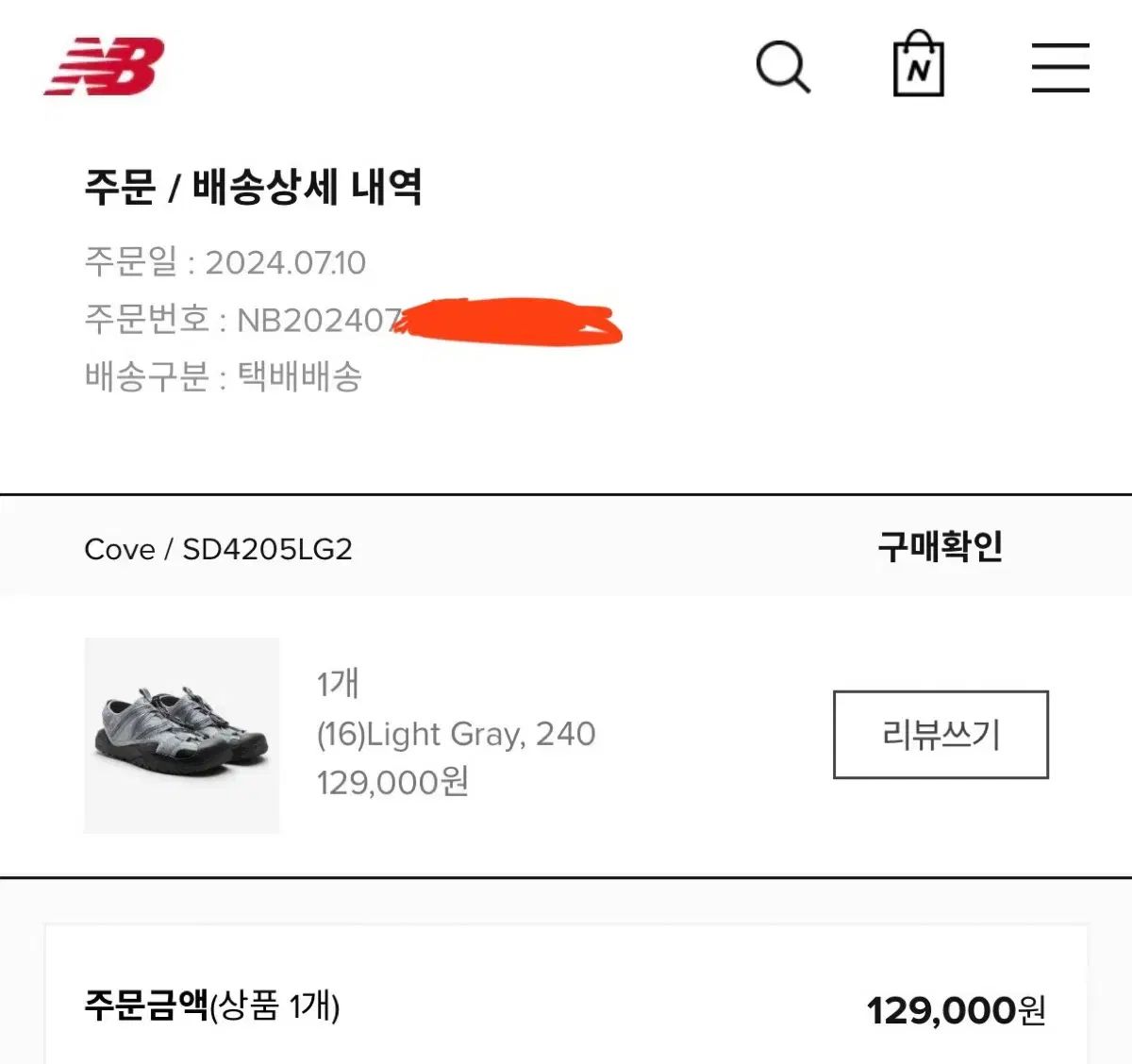Viewport: 1132px width, 1064px height.
Task: Click the New Balance logo
Action: point(104,67)
